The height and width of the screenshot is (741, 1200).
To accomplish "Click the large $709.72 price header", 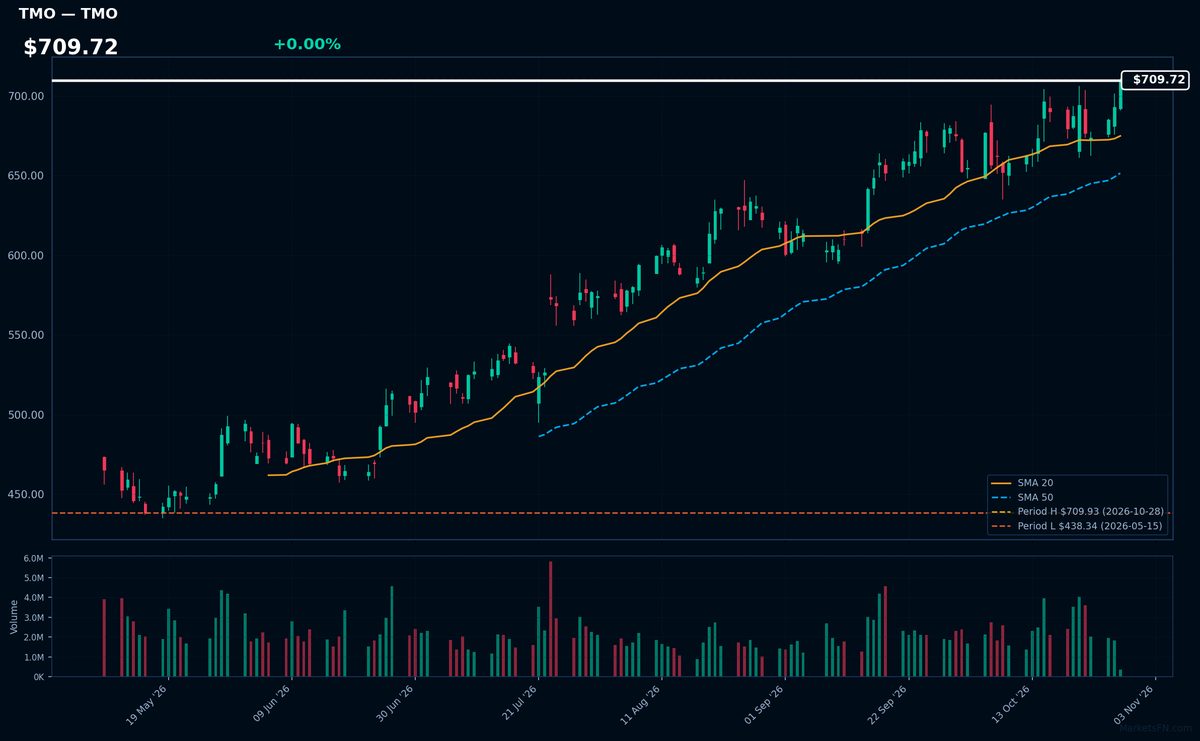I will coord(71,47).
